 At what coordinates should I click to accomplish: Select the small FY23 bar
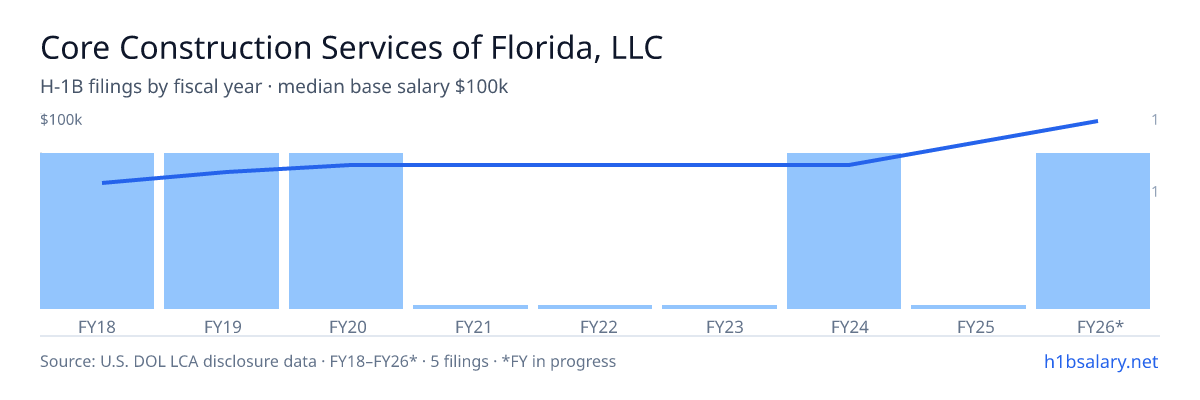[719, 307]
